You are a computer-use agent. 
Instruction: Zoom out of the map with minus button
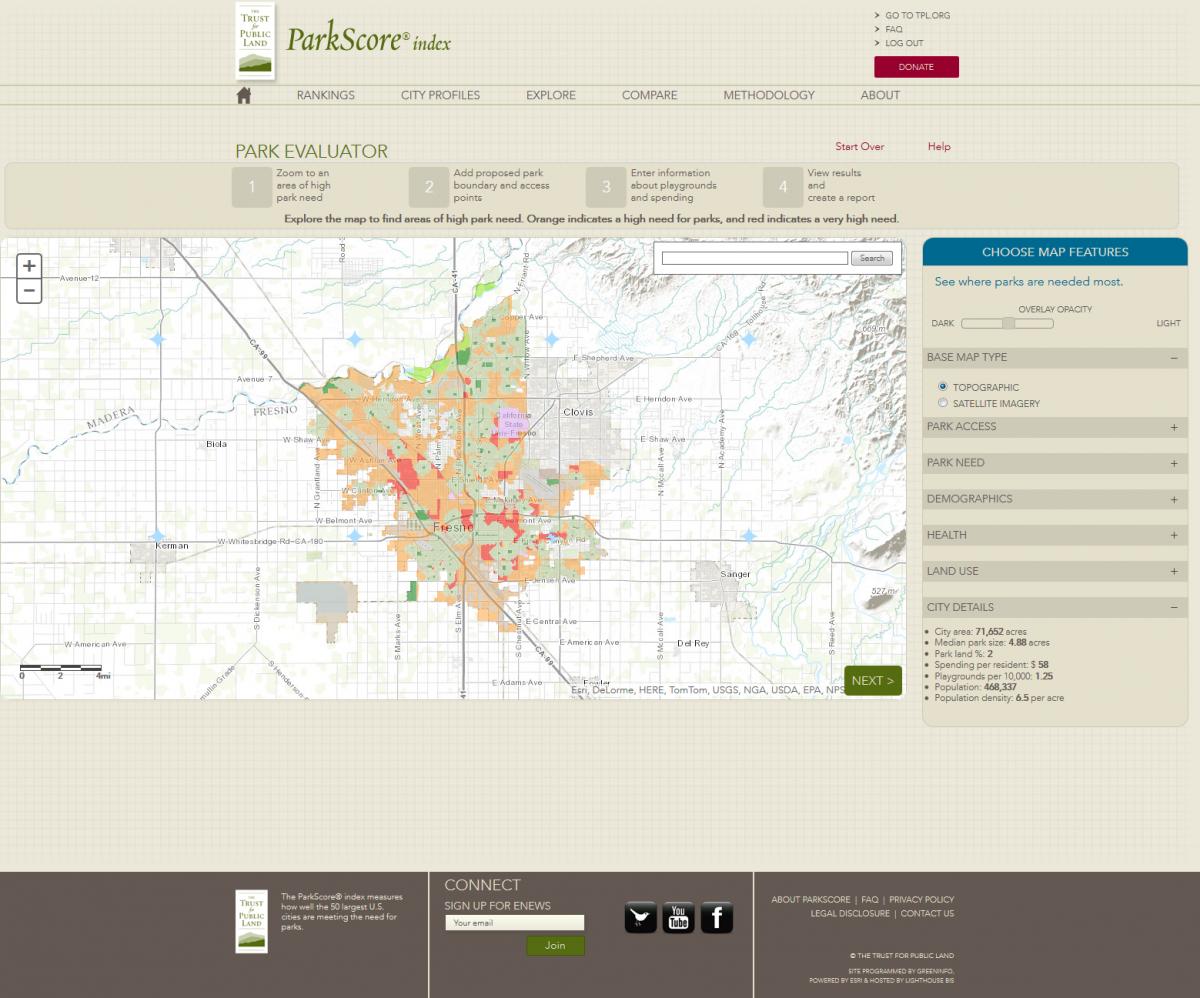29,291
